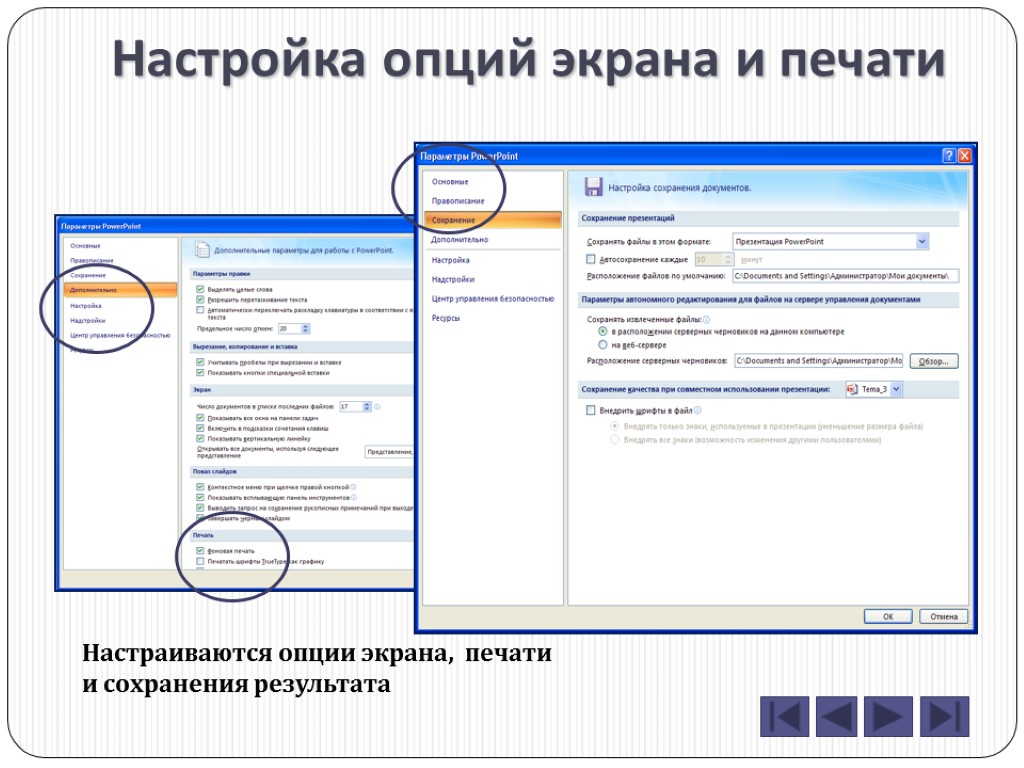Viewport: 1024px width, 768px height.
Task: Select Основные in the back dialog sidebar
Action: click(x=86, y=246)
